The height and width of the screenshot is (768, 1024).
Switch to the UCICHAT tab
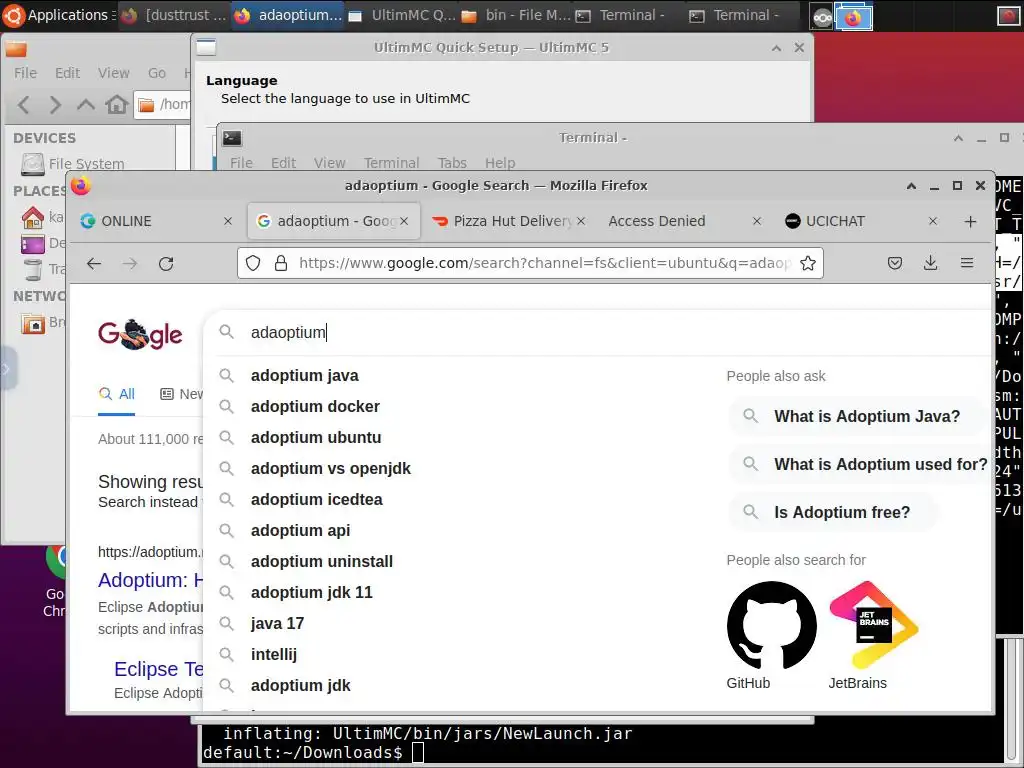pos(861,221)
